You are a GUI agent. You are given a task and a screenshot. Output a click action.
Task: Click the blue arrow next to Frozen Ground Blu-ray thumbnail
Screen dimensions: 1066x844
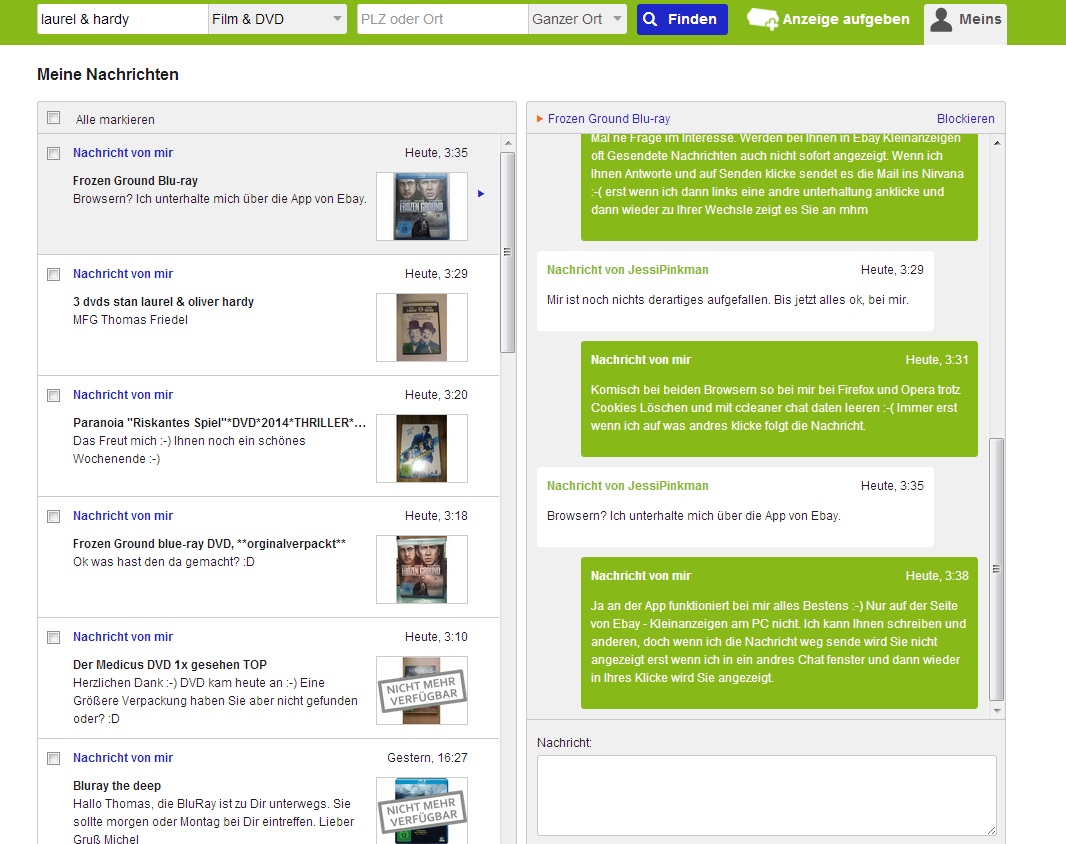click(481, 194)
